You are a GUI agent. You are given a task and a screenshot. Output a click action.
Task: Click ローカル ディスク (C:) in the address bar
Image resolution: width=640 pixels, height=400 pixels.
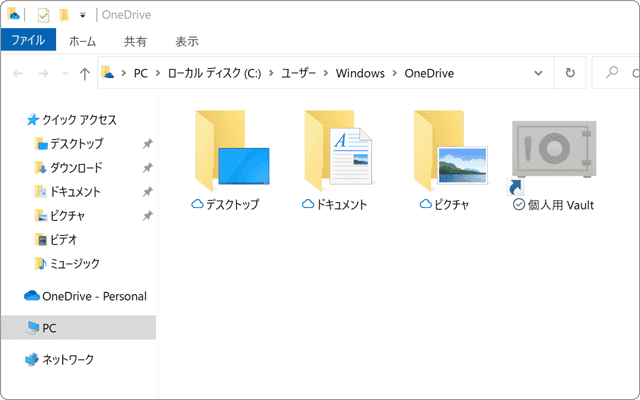tap(214, 73)
